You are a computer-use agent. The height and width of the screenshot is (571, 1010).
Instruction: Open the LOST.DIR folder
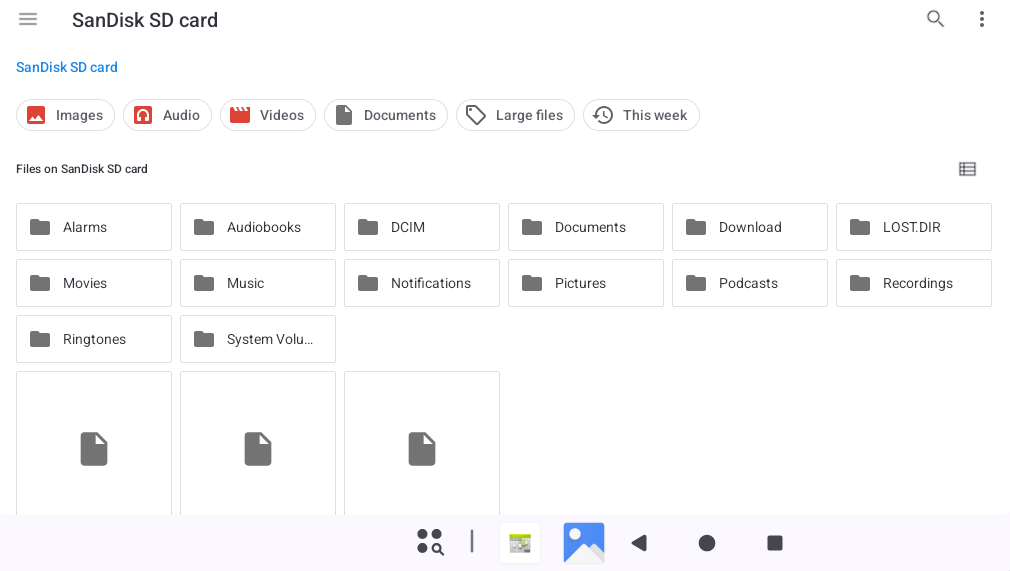point(913,227)
